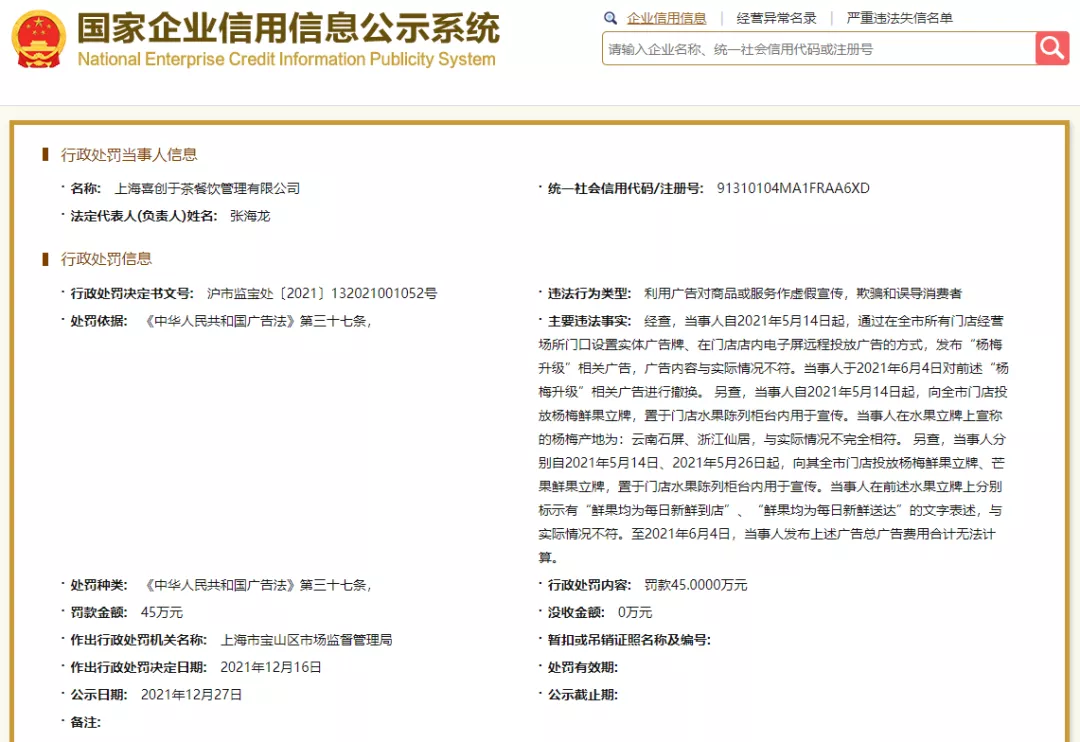Click the red search magnifier button
1080x742 pixels.
(1052, 48)
